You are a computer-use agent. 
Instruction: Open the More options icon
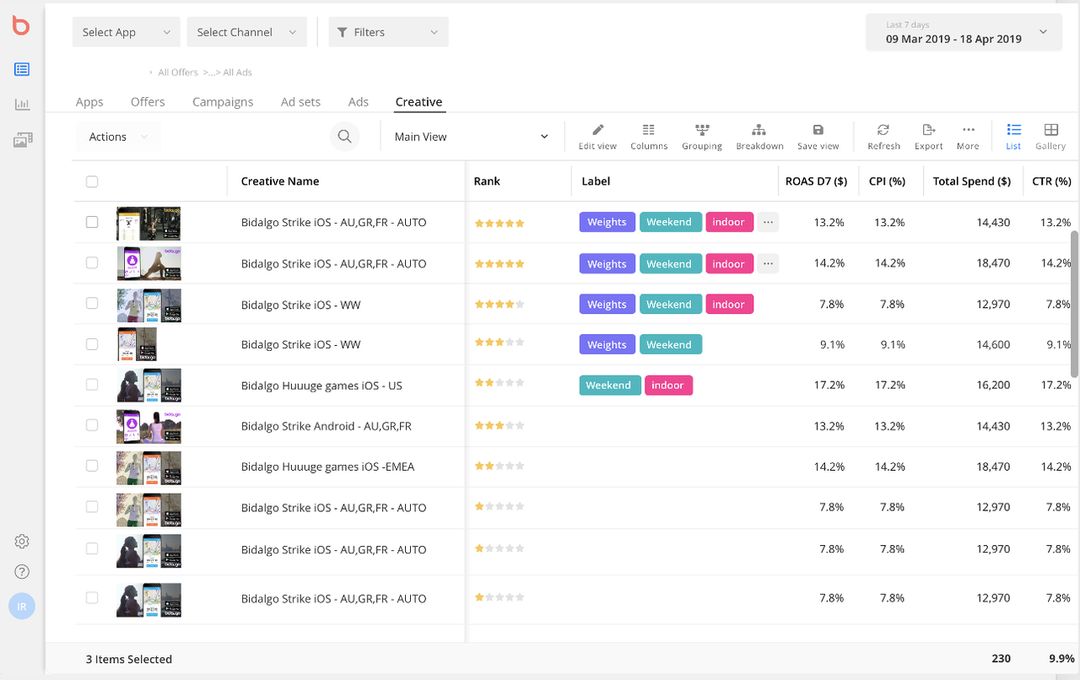[x=968, y=136]
